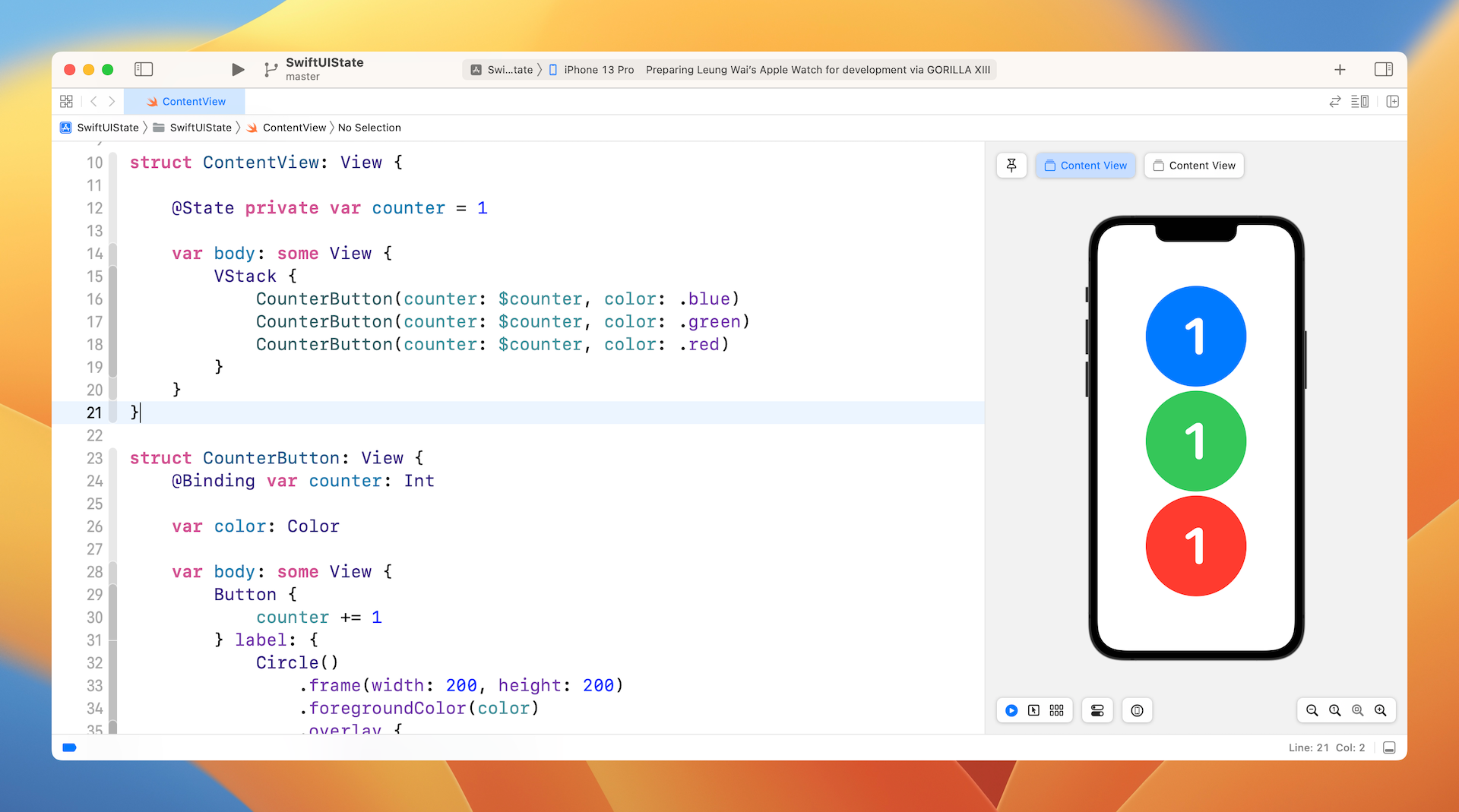Switch to the second Content View preview
This screenshot has height=812, width=1459.
1194,166
